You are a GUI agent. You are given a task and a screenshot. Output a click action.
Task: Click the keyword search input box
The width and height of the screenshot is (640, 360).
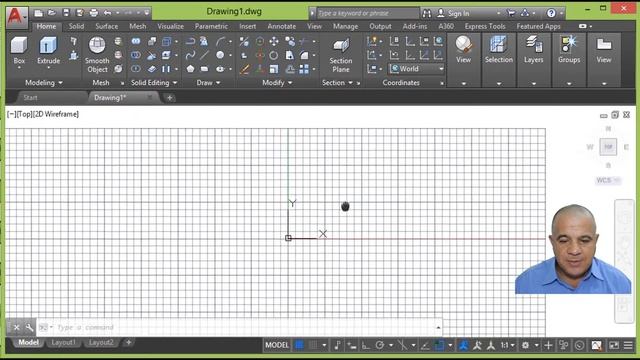click(x=367, y=13)
